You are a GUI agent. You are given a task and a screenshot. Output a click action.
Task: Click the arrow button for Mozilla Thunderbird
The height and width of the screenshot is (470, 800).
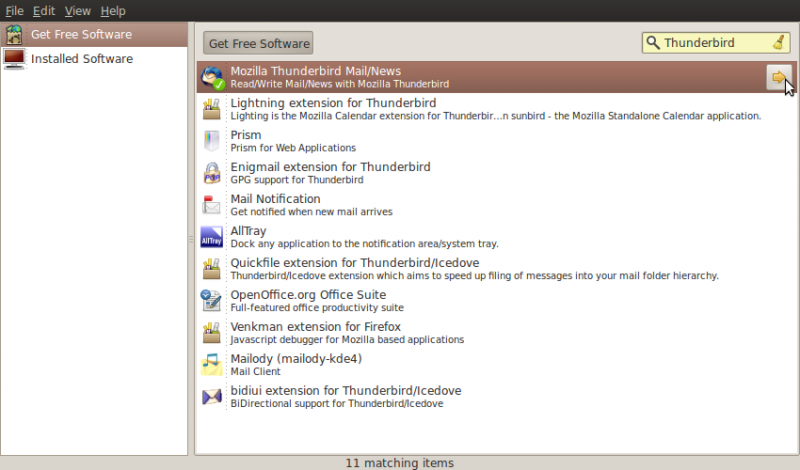pos(779,78)
